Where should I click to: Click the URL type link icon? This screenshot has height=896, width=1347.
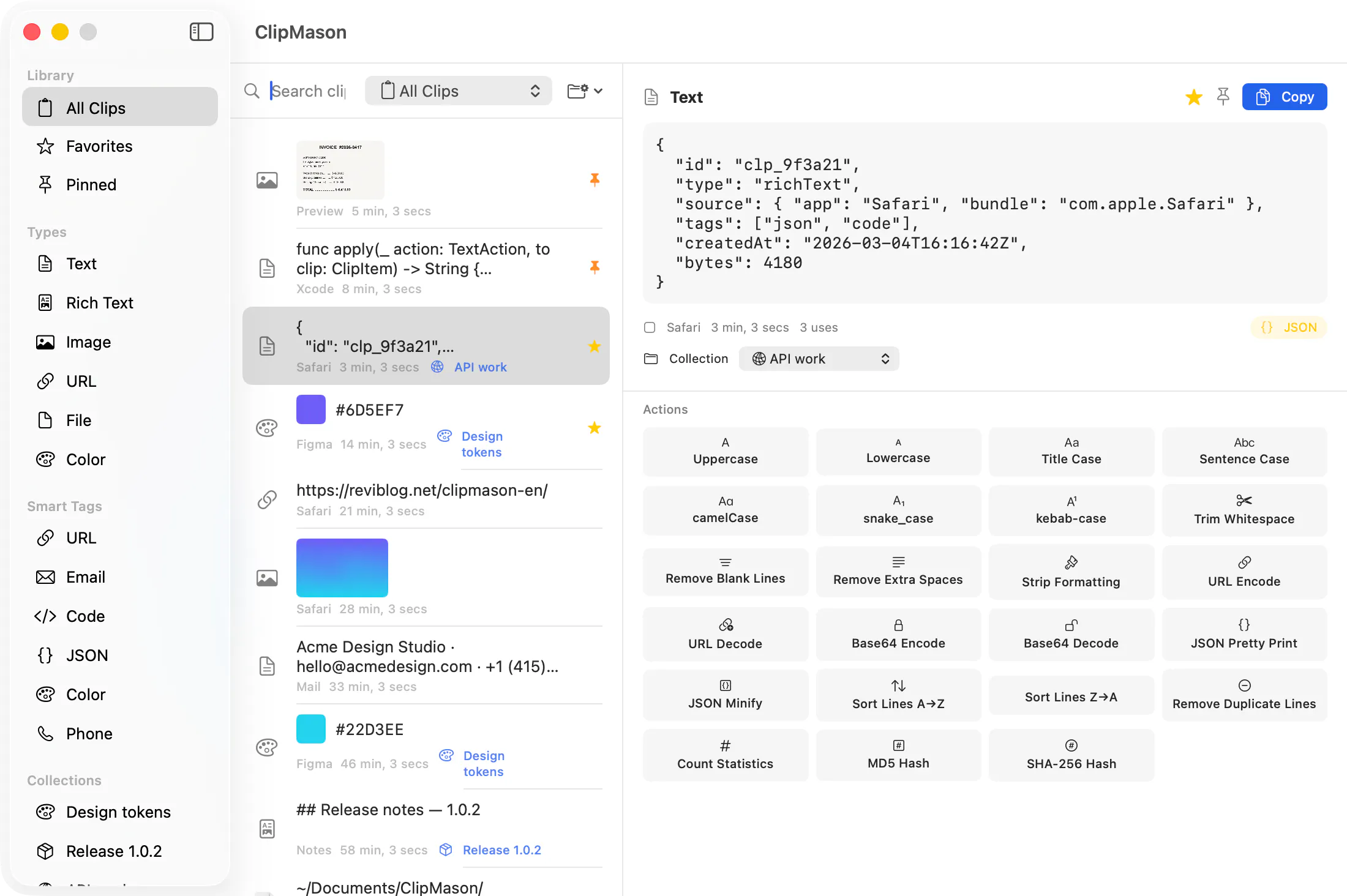45,381
